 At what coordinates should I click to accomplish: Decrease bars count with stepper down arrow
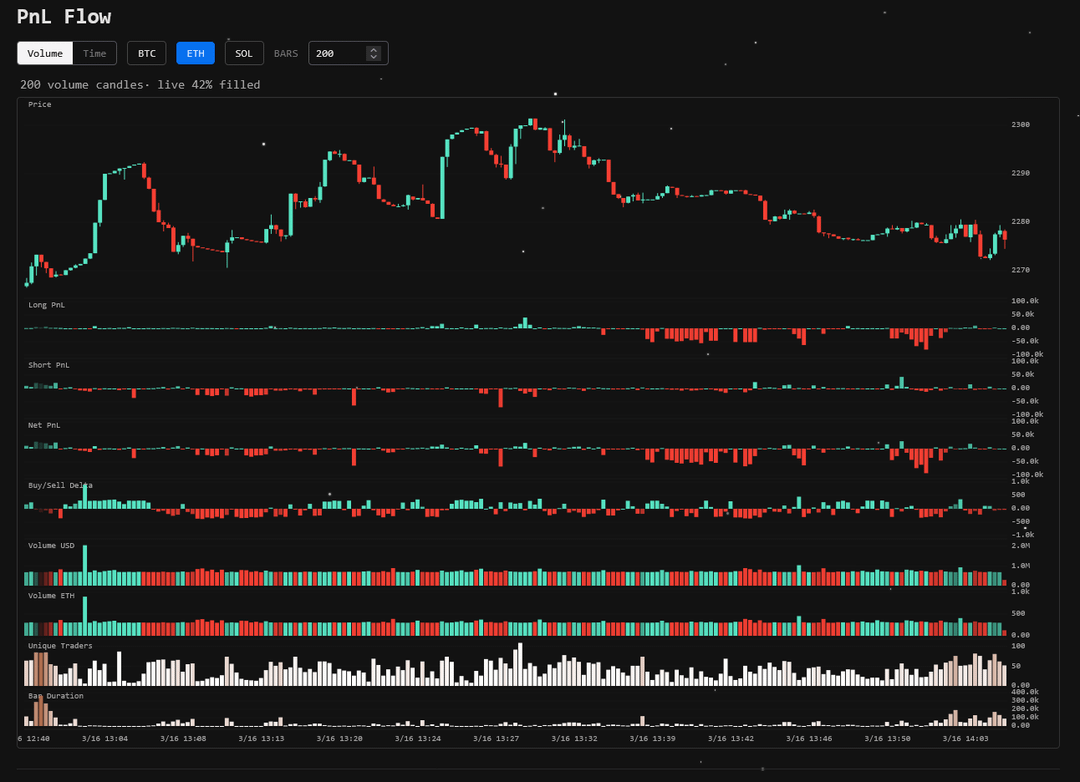click(374, 57)
